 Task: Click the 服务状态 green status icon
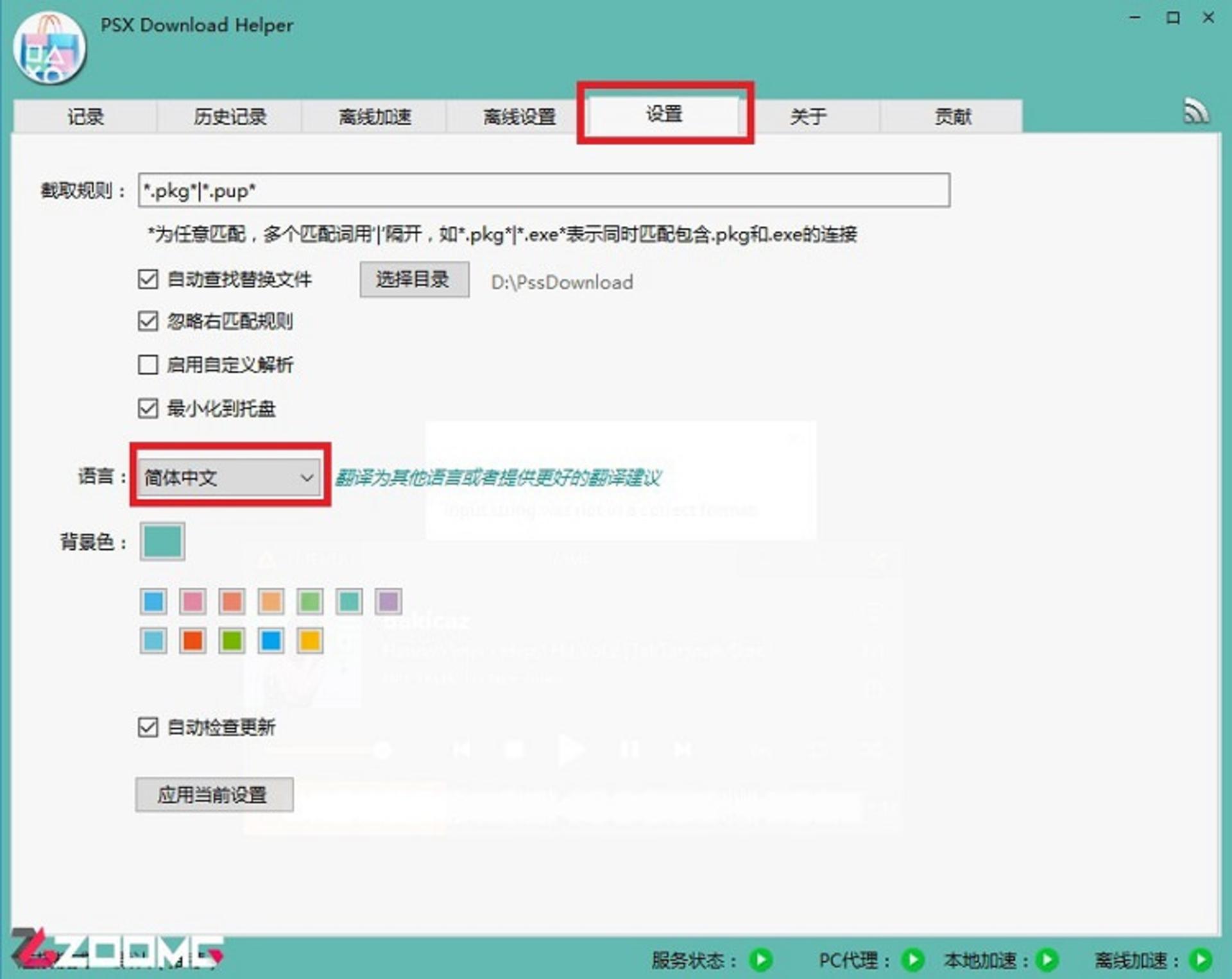click(x=761, y=960)
